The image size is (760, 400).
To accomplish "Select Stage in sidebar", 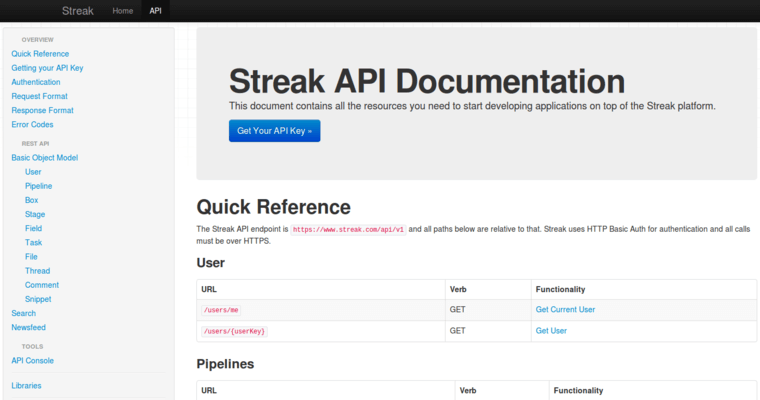I will (x=35, y=214).
